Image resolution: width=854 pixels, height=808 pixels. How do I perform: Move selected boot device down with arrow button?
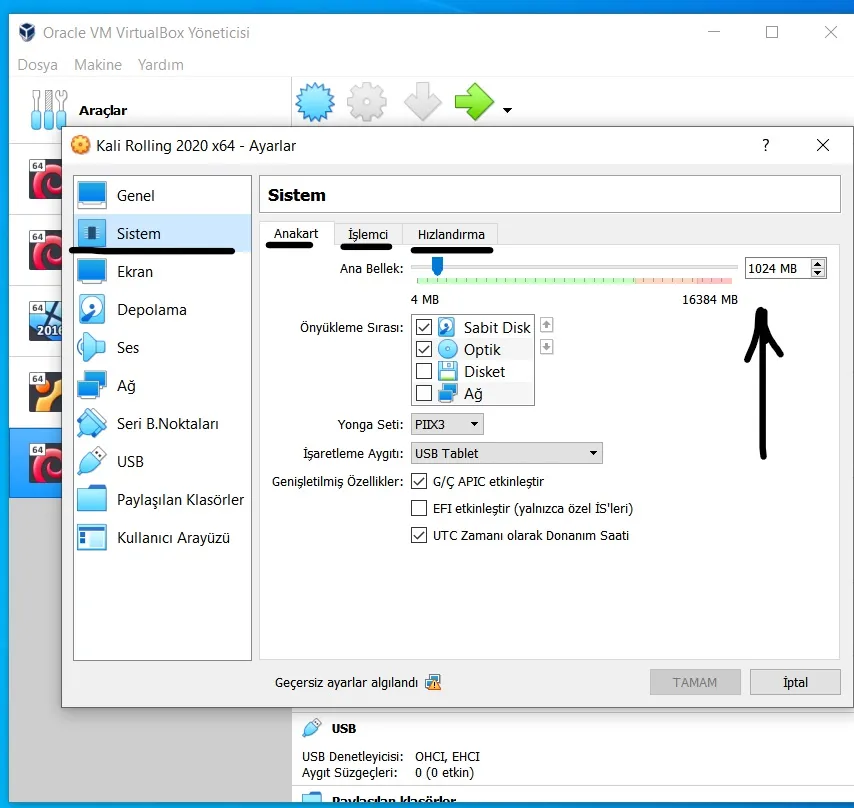pos(547,347)
